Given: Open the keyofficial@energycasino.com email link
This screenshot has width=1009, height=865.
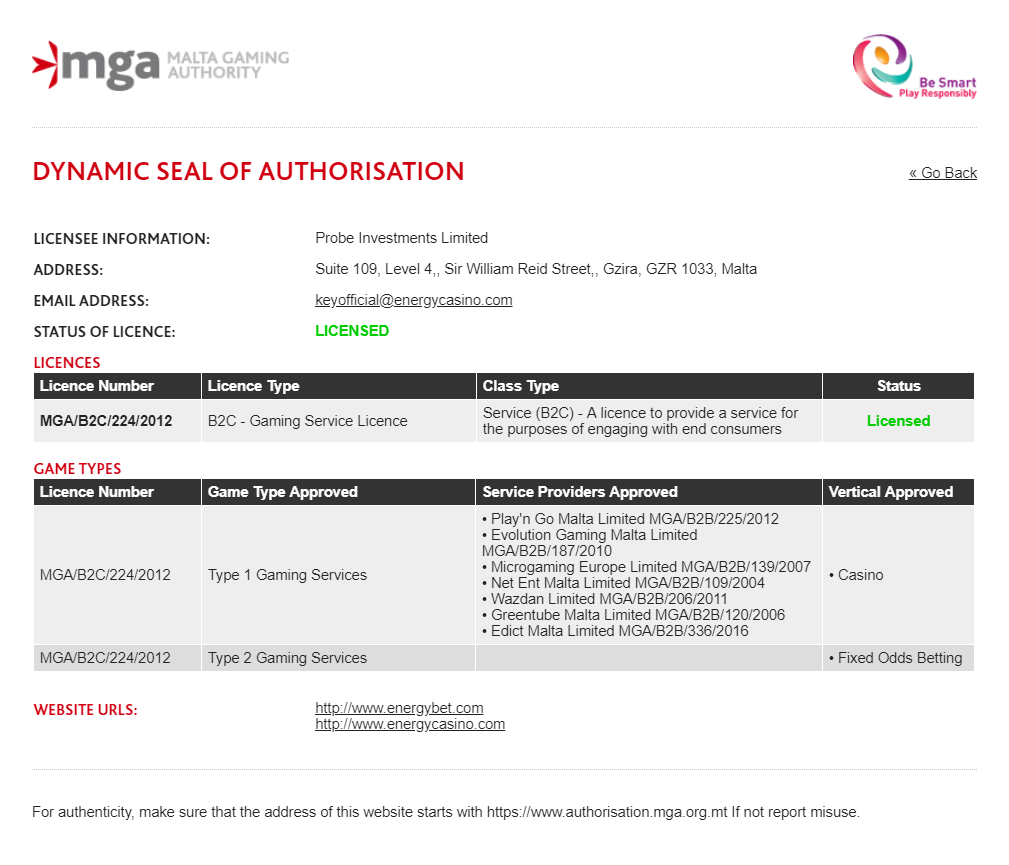Looking at the screenshot, I should tap(414, 300).
